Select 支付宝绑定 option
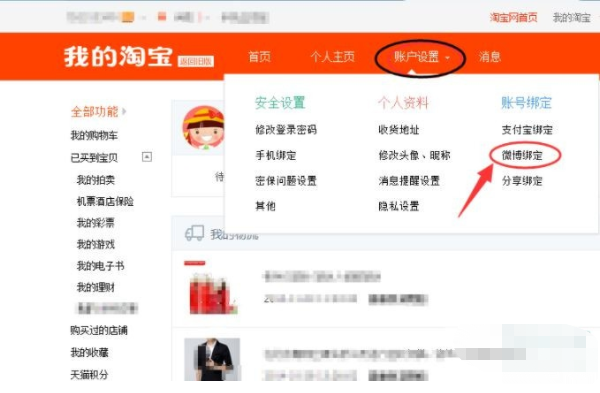 point(527,130)
